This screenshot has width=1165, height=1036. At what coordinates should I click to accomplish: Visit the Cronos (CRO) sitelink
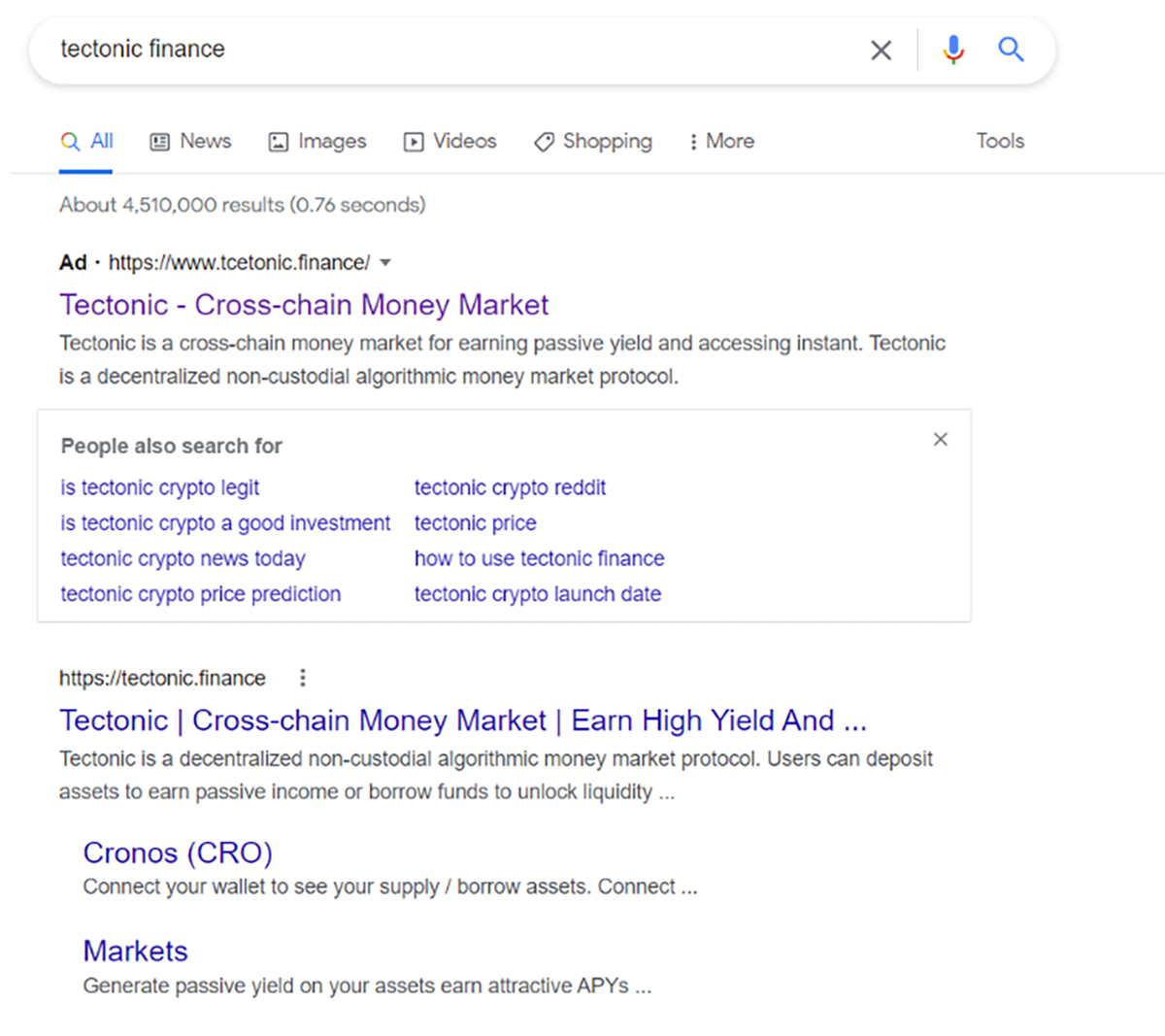tap(178, 852)
